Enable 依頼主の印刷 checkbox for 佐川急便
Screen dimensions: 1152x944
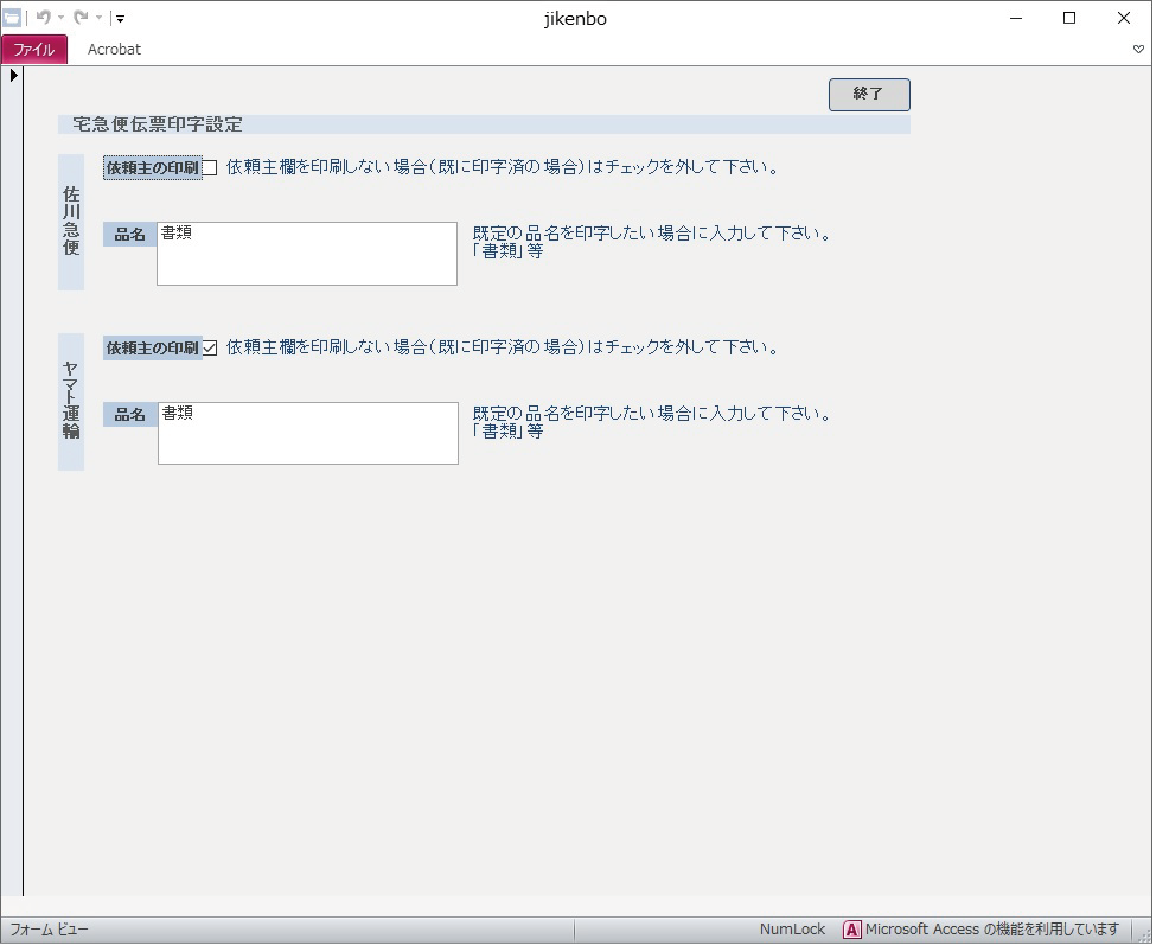(x=210, y=168)
